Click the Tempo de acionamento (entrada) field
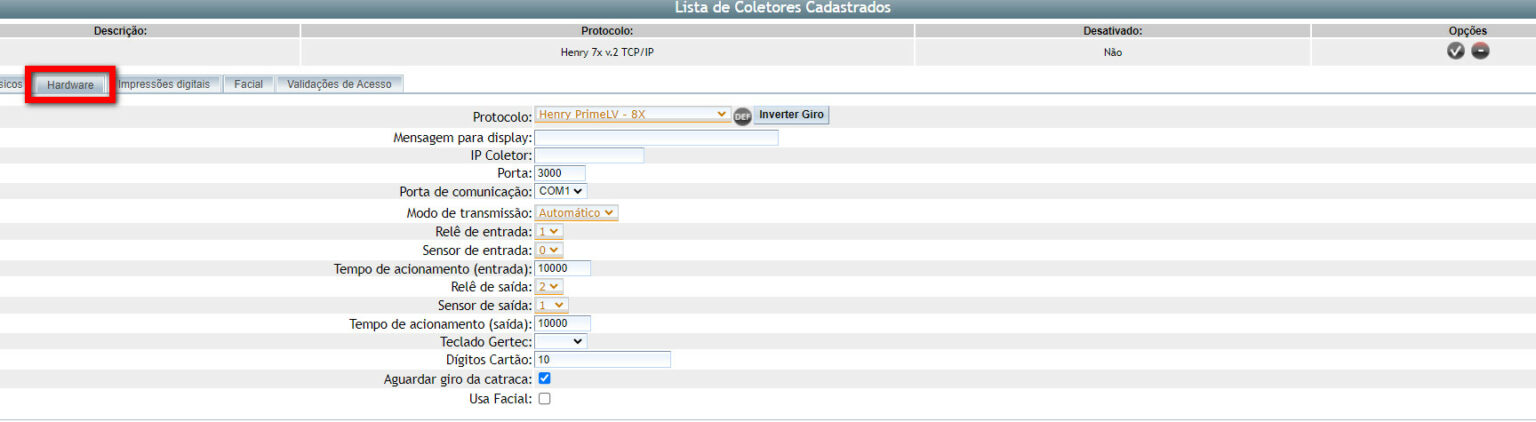Viewport: 1536px width, 422px height. (563, 268)
